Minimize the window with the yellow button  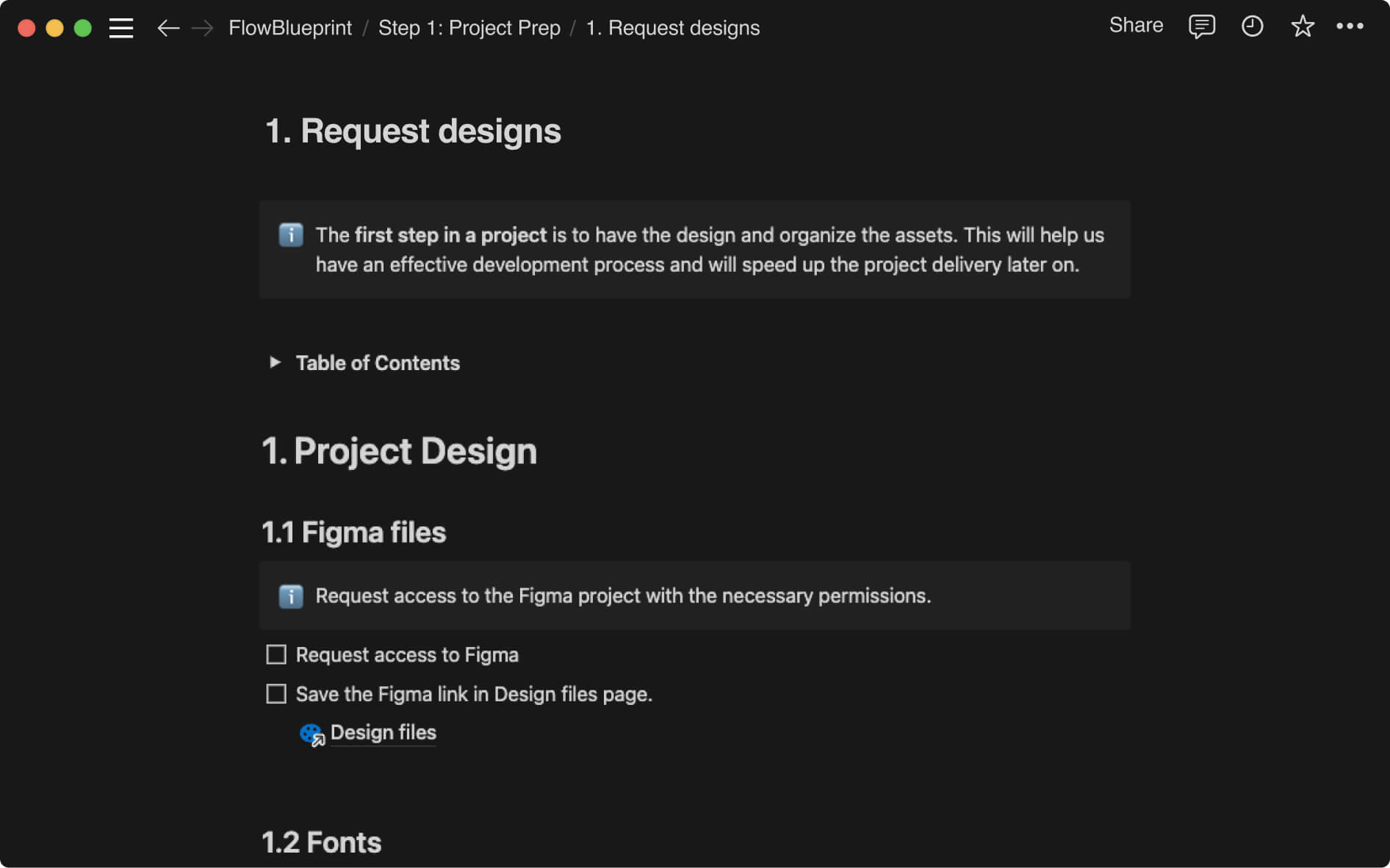[54, 28]
